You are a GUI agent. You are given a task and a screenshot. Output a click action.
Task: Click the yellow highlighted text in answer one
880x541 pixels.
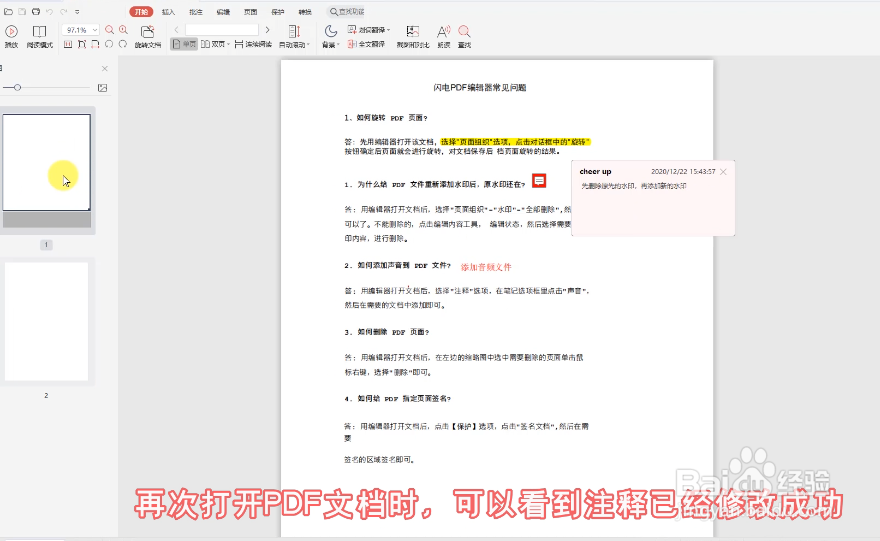[515, 142]
